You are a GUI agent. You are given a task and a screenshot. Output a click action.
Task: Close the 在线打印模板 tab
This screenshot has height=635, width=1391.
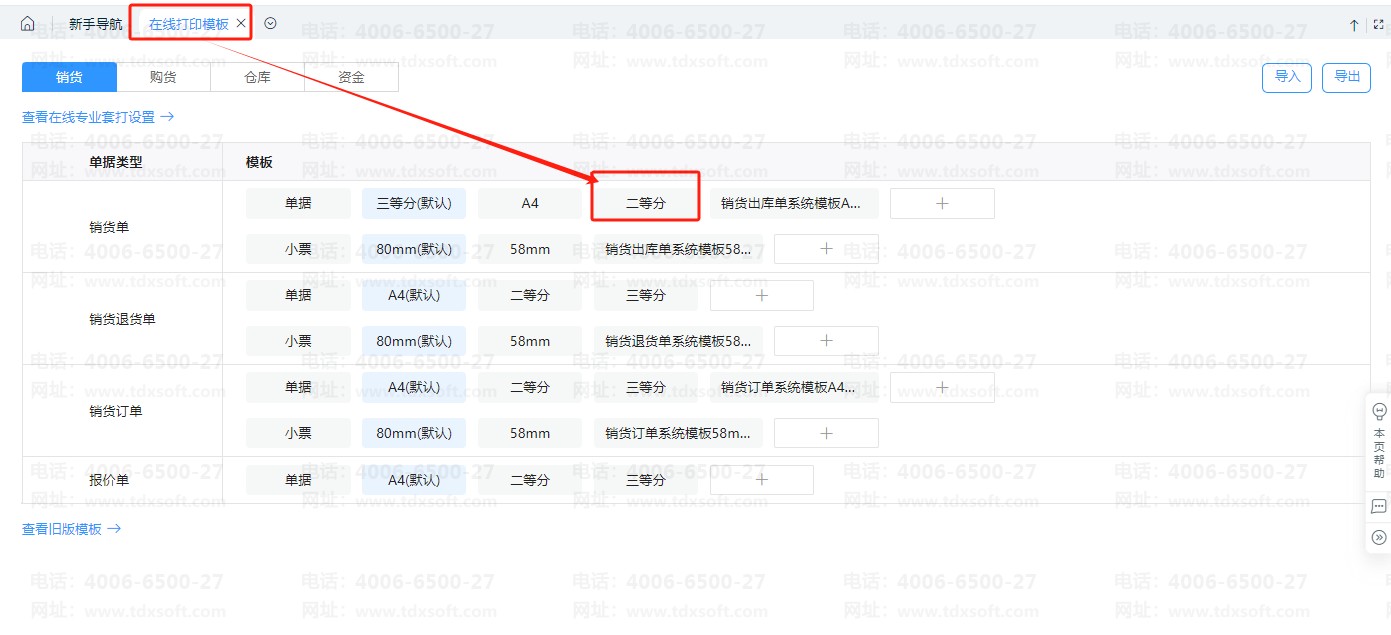pos(240,23)
